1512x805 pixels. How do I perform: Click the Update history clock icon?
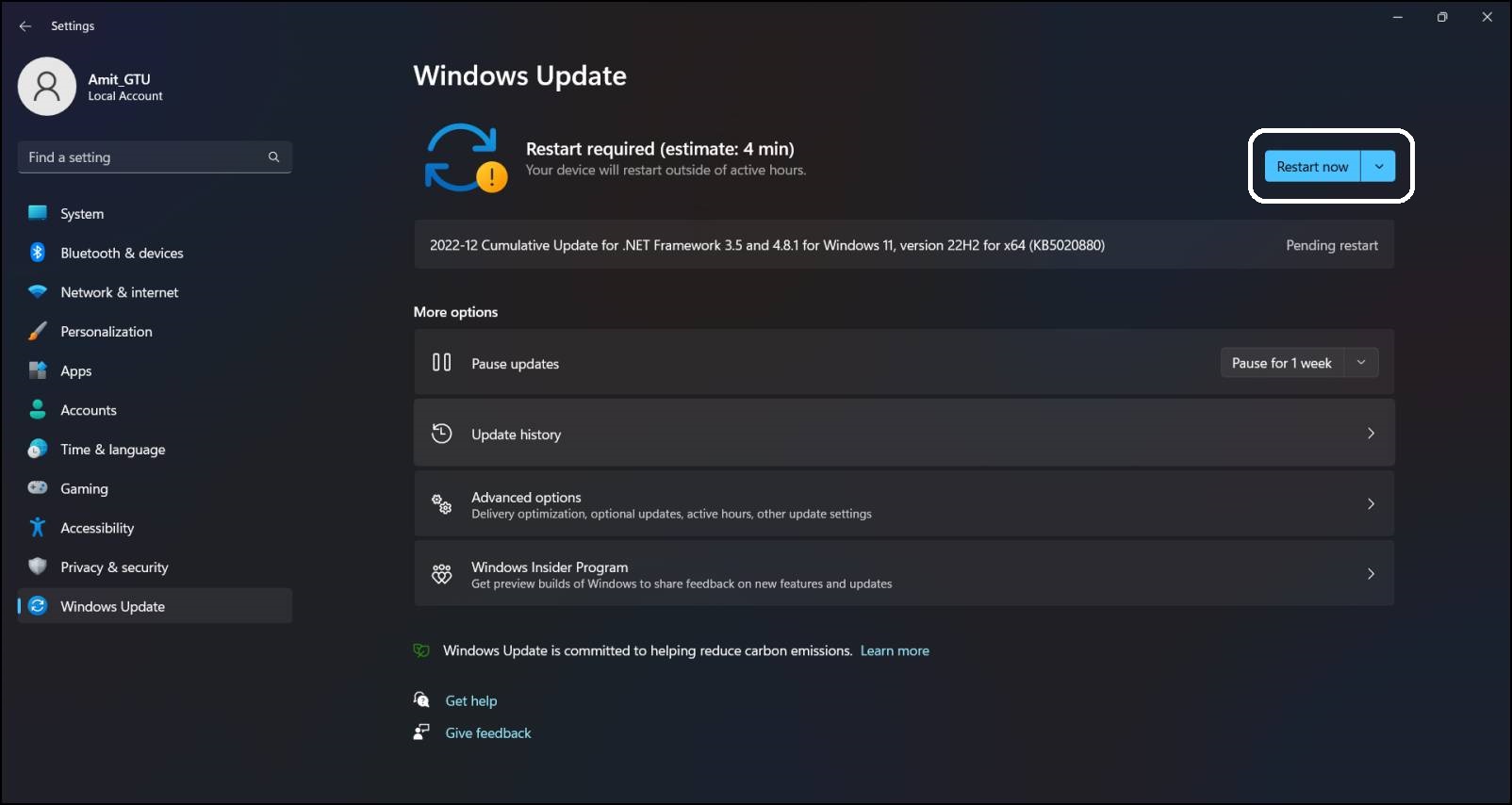441,434
